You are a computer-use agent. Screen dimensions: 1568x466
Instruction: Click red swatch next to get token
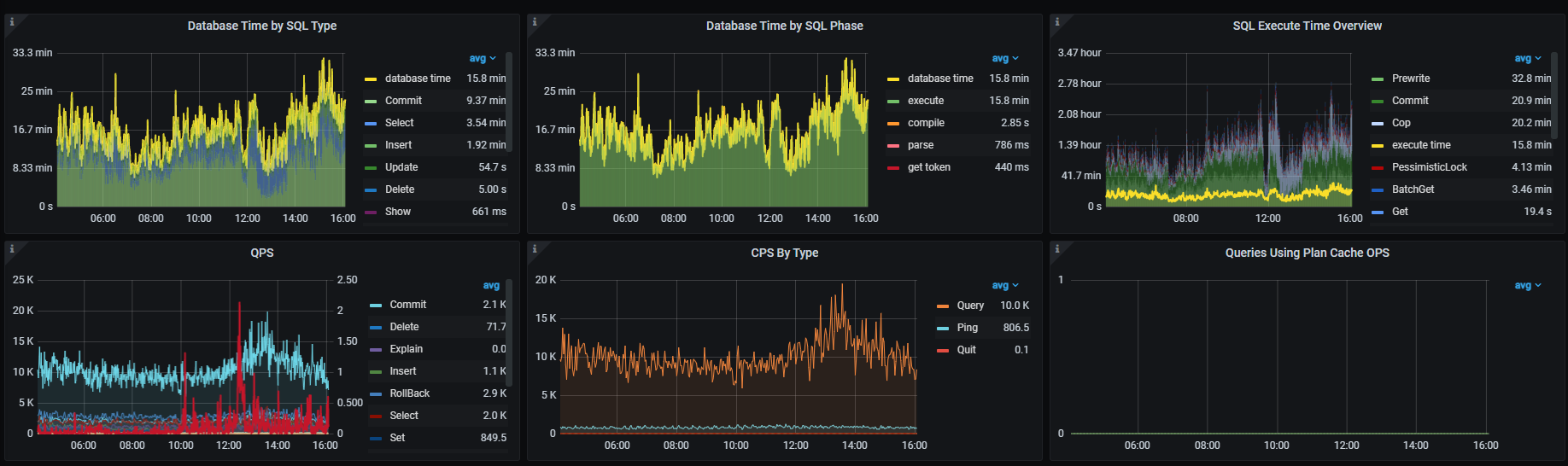892,168
